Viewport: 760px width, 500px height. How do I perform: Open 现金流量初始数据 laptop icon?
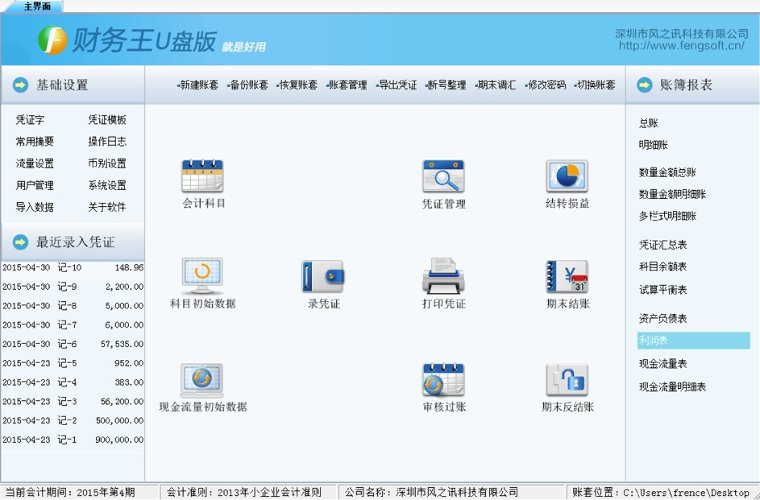(x=202, y=379)
